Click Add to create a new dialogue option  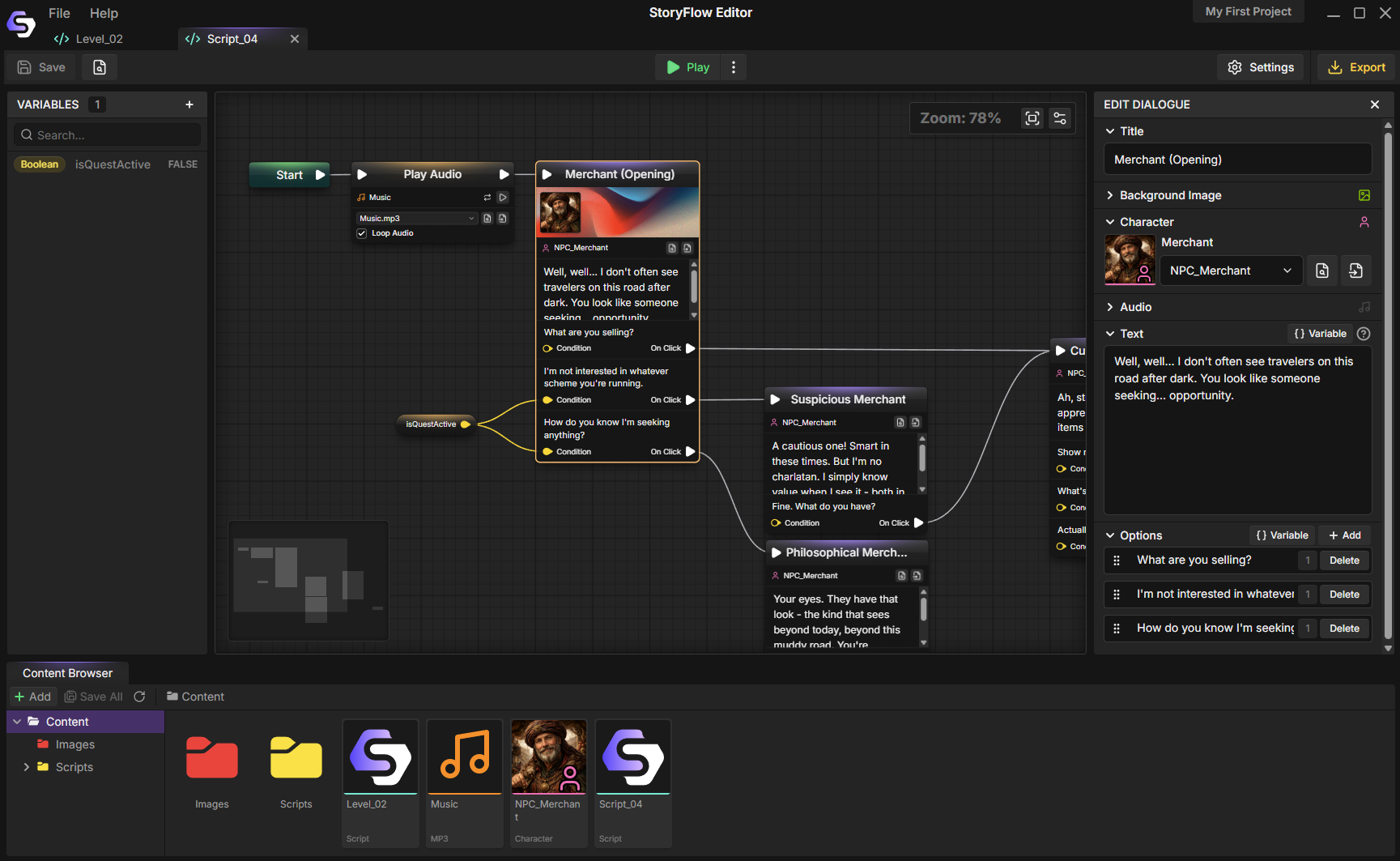pos(1343,535)
